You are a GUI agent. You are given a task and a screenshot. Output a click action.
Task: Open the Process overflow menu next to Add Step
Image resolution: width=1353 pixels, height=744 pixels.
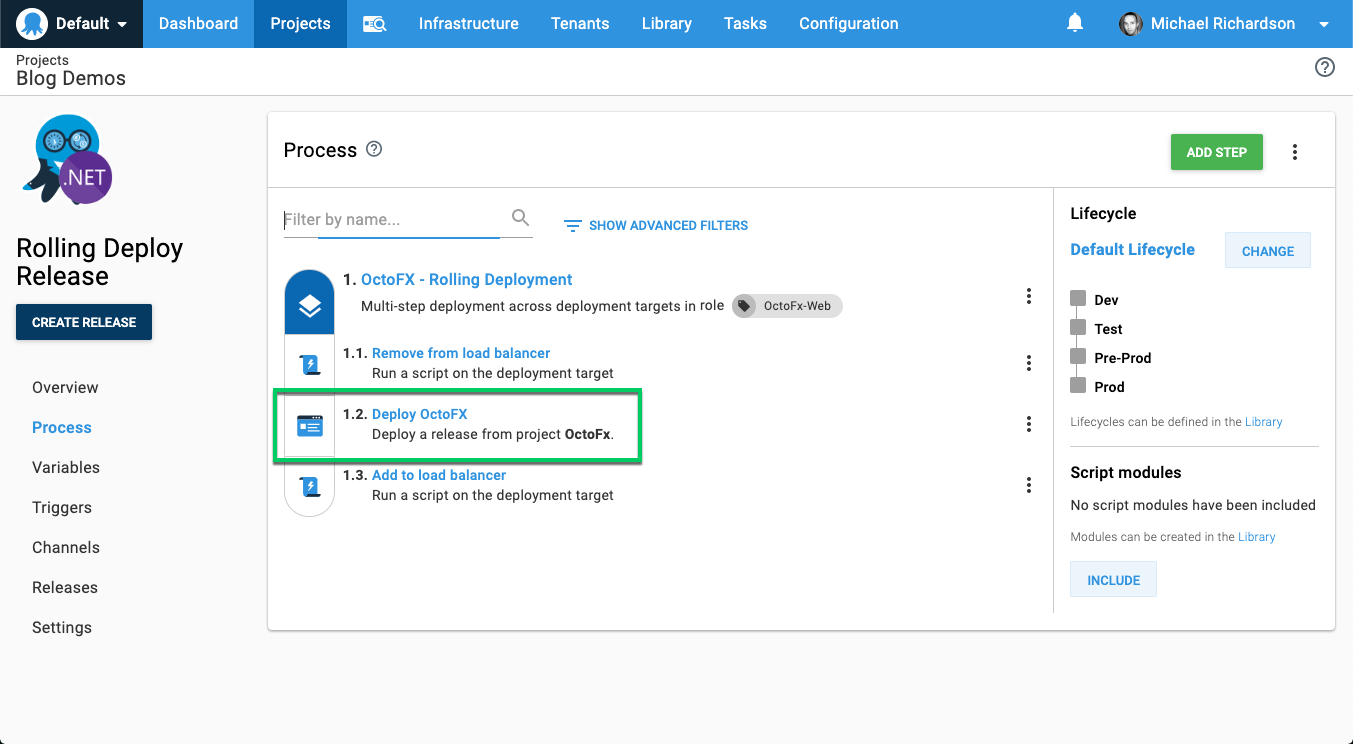[x=1294, y=151]
